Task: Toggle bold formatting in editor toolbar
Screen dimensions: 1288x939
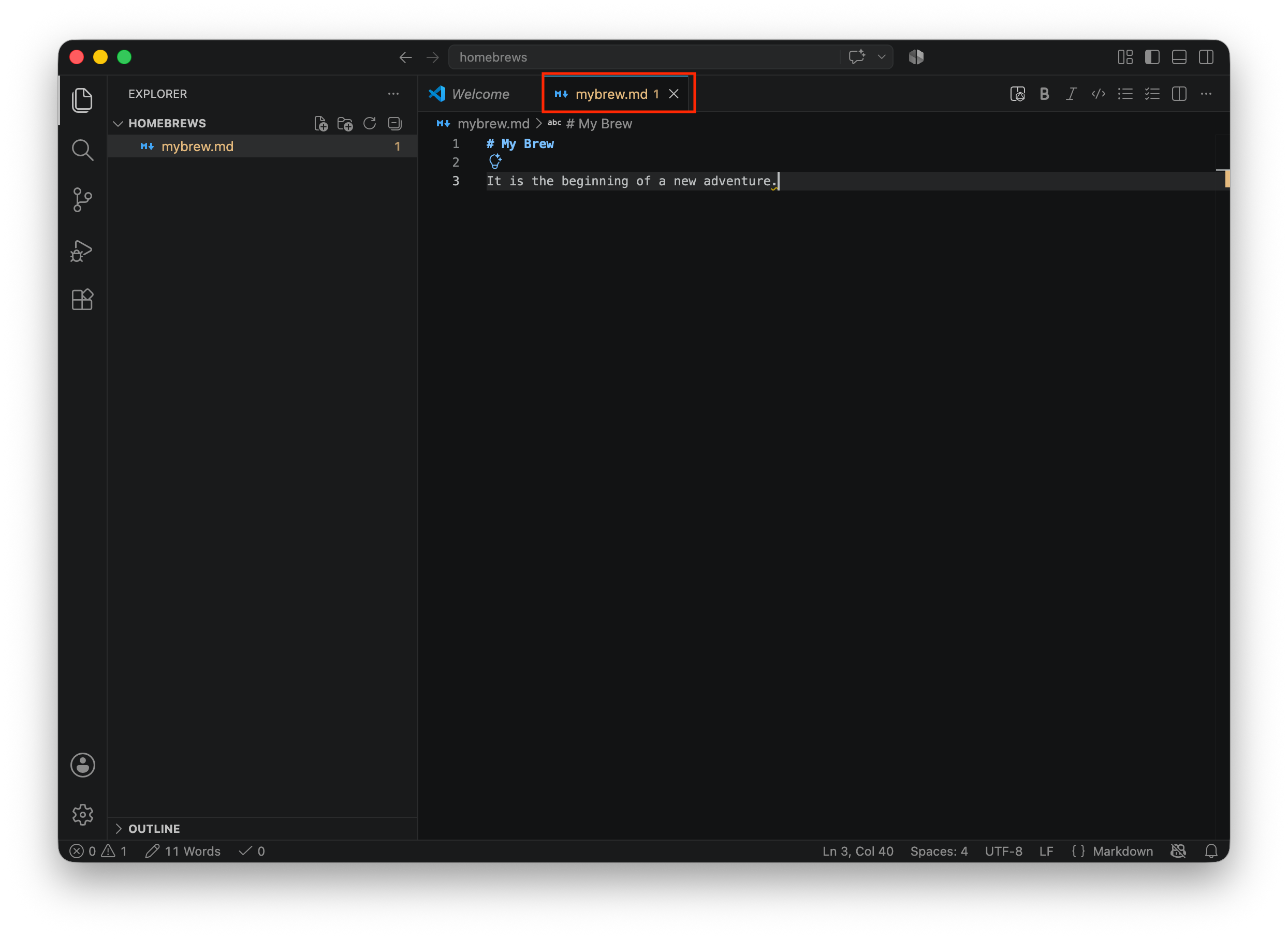Action: point(1044,94)
